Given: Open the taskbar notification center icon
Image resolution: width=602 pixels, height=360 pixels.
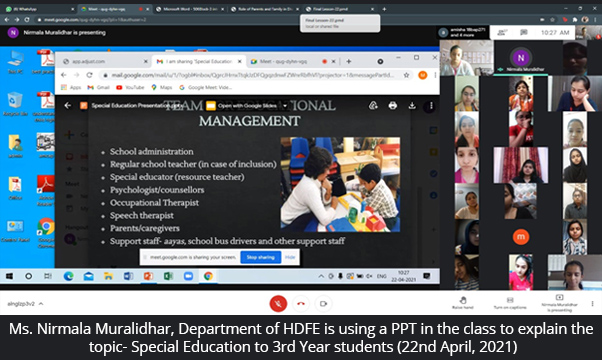Looking at the screenshot, I should (426, 276).
